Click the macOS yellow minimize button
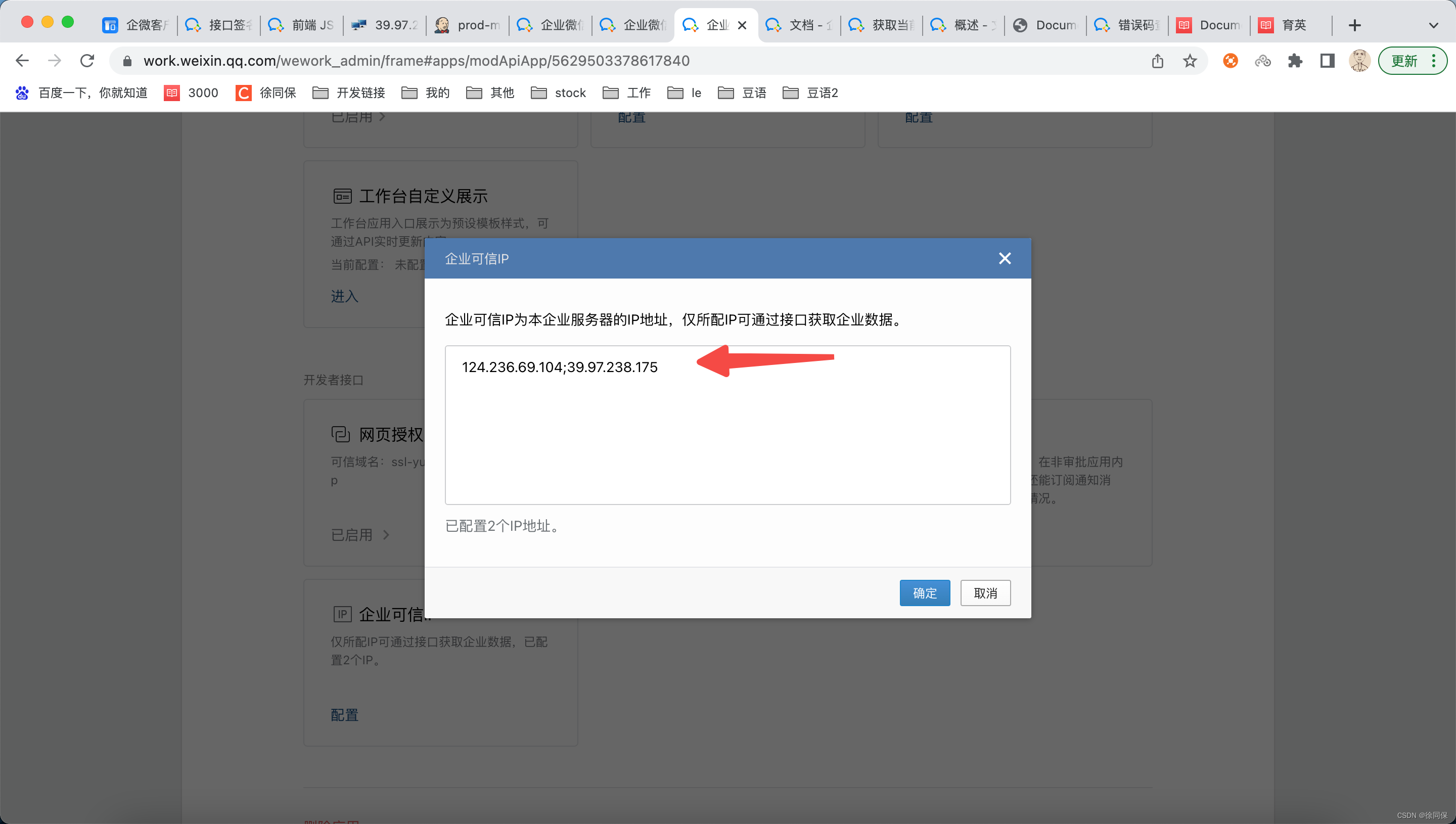The image size is (1456, 824). [48, 22]
